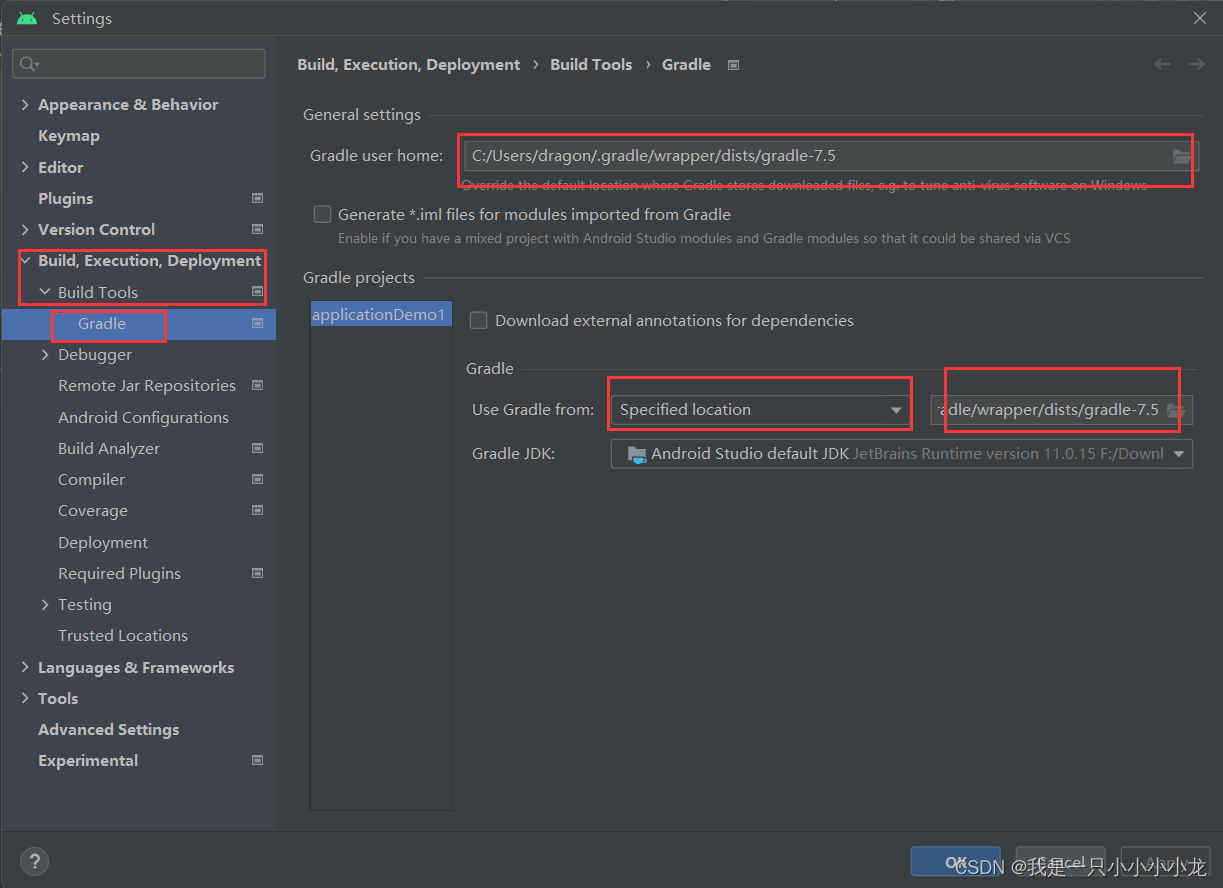The width and height of the screenshot is (1223, 888).
Task: Click the project icon next to Experimental
Action: tap(257, 760)
